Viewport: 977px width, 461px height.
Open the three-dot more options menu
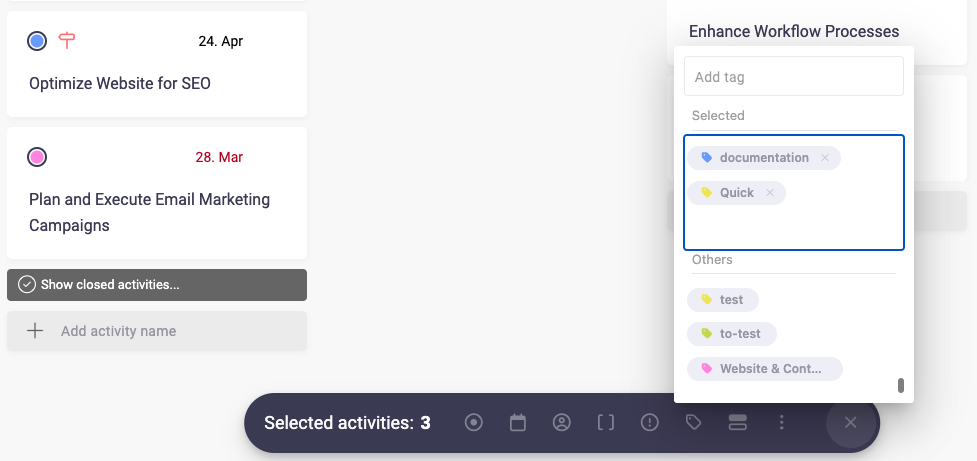coord(782,423)
